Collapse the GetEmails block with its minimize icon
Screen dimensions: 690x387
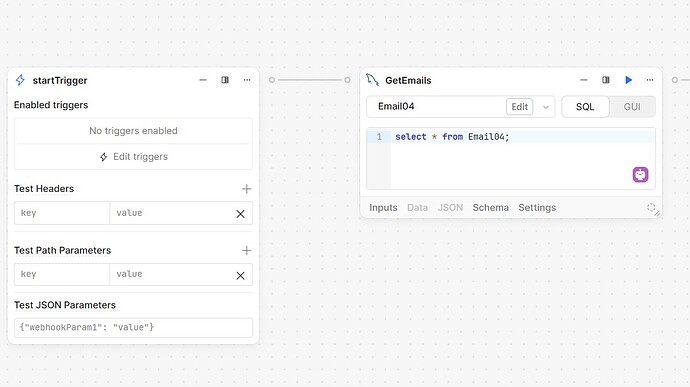point(584,80)
